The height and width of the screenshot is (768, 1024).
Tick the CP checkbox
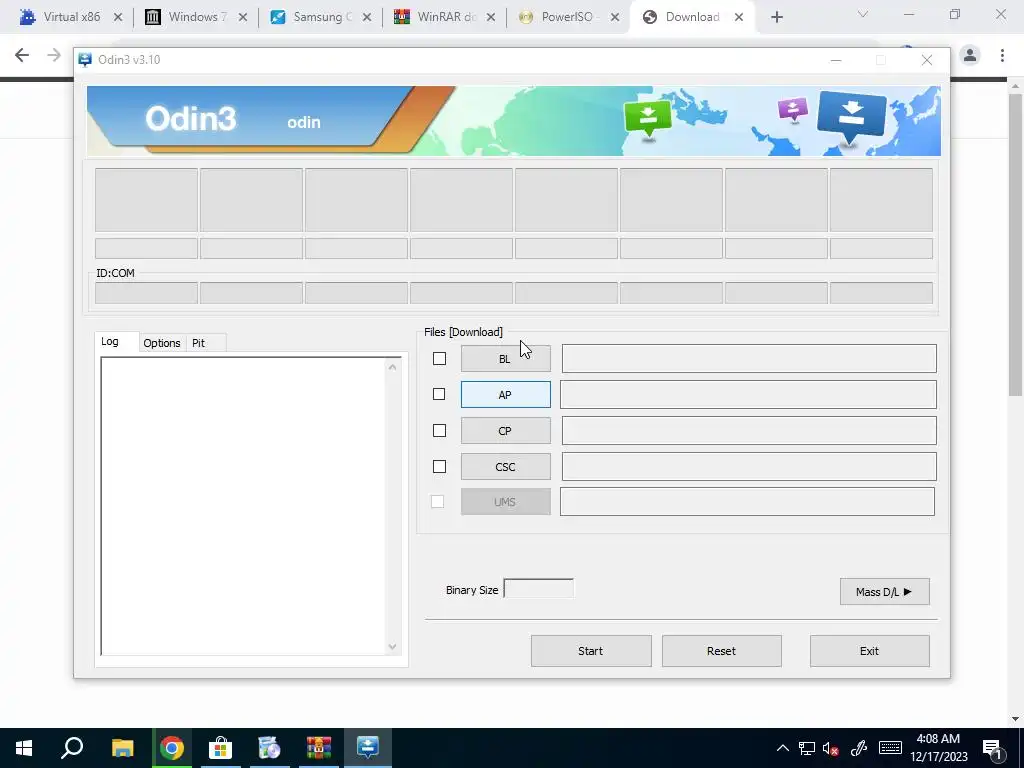[440, 430]
